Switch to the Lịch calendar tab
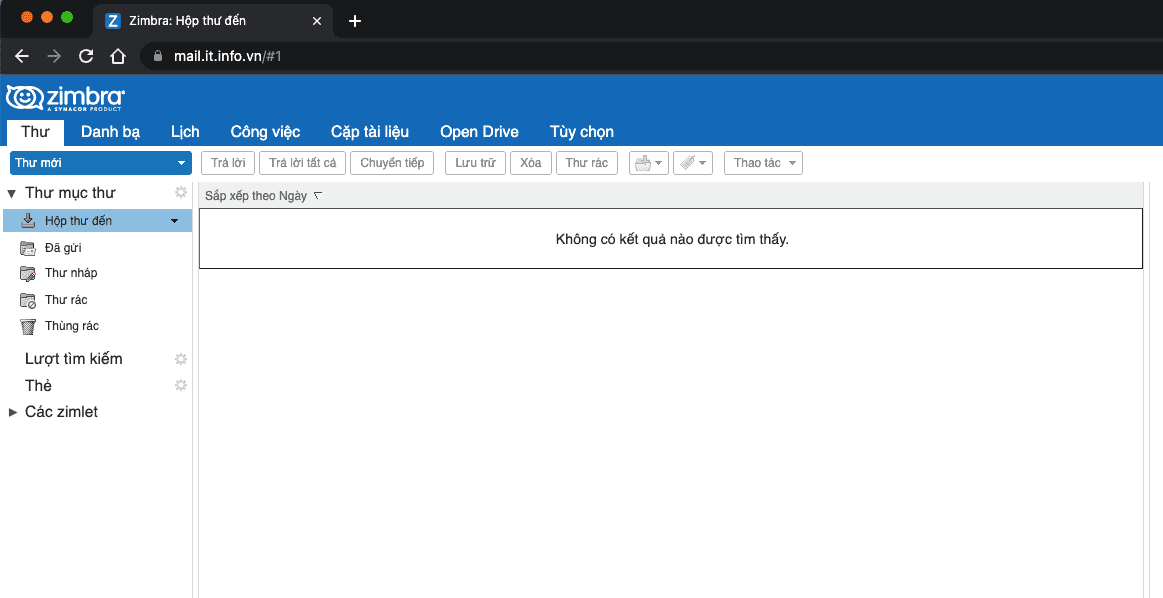 [x=185, y=132]
